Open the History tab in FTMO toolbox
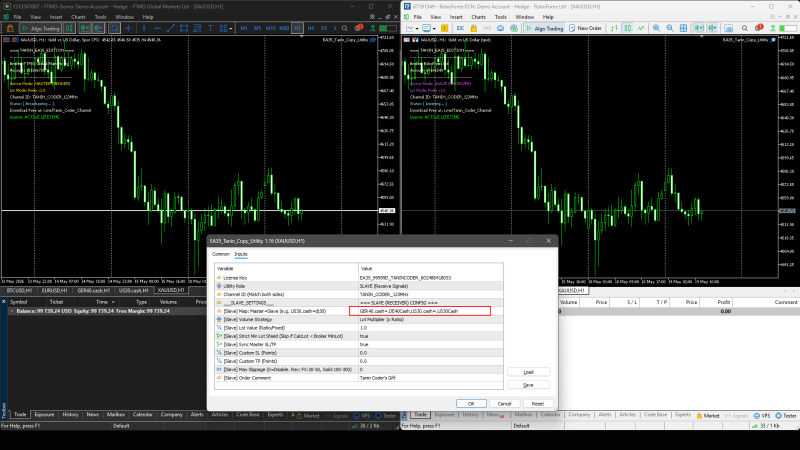Screen dimensions: 800x450 pos(70,415)
